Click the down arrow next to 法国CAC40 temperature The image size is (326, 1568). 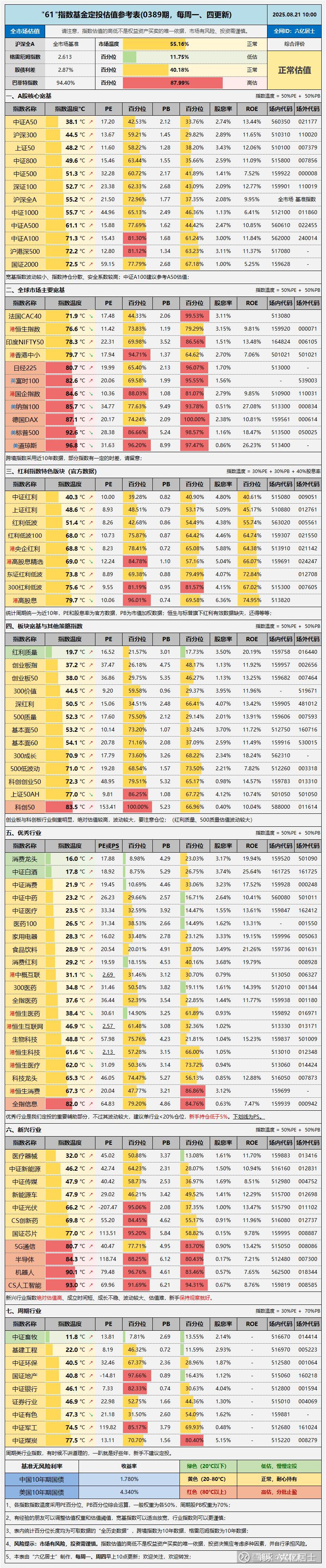coord(92,316)
